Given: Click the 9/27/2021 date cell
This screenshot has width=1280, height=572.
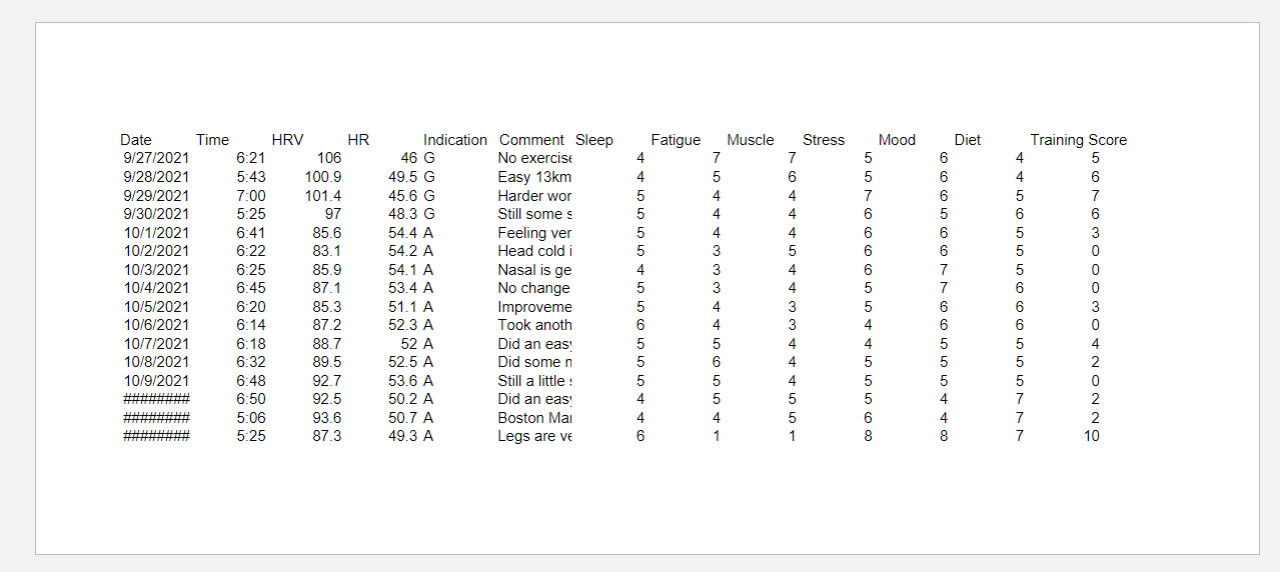Looking at the screenshot, I should coord(156,158).
